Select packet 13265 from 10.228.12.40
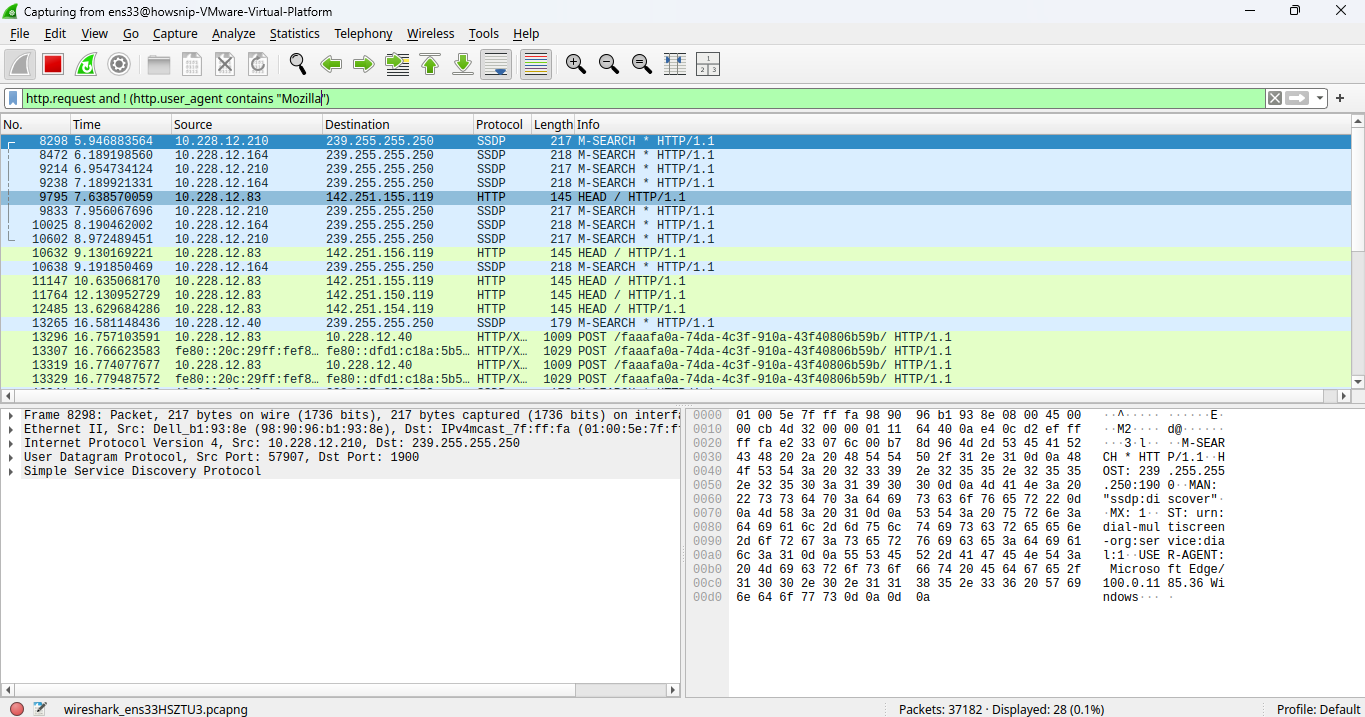This screenshot has height=717, width=1365. pyautogui.click(x=675, y=323)
